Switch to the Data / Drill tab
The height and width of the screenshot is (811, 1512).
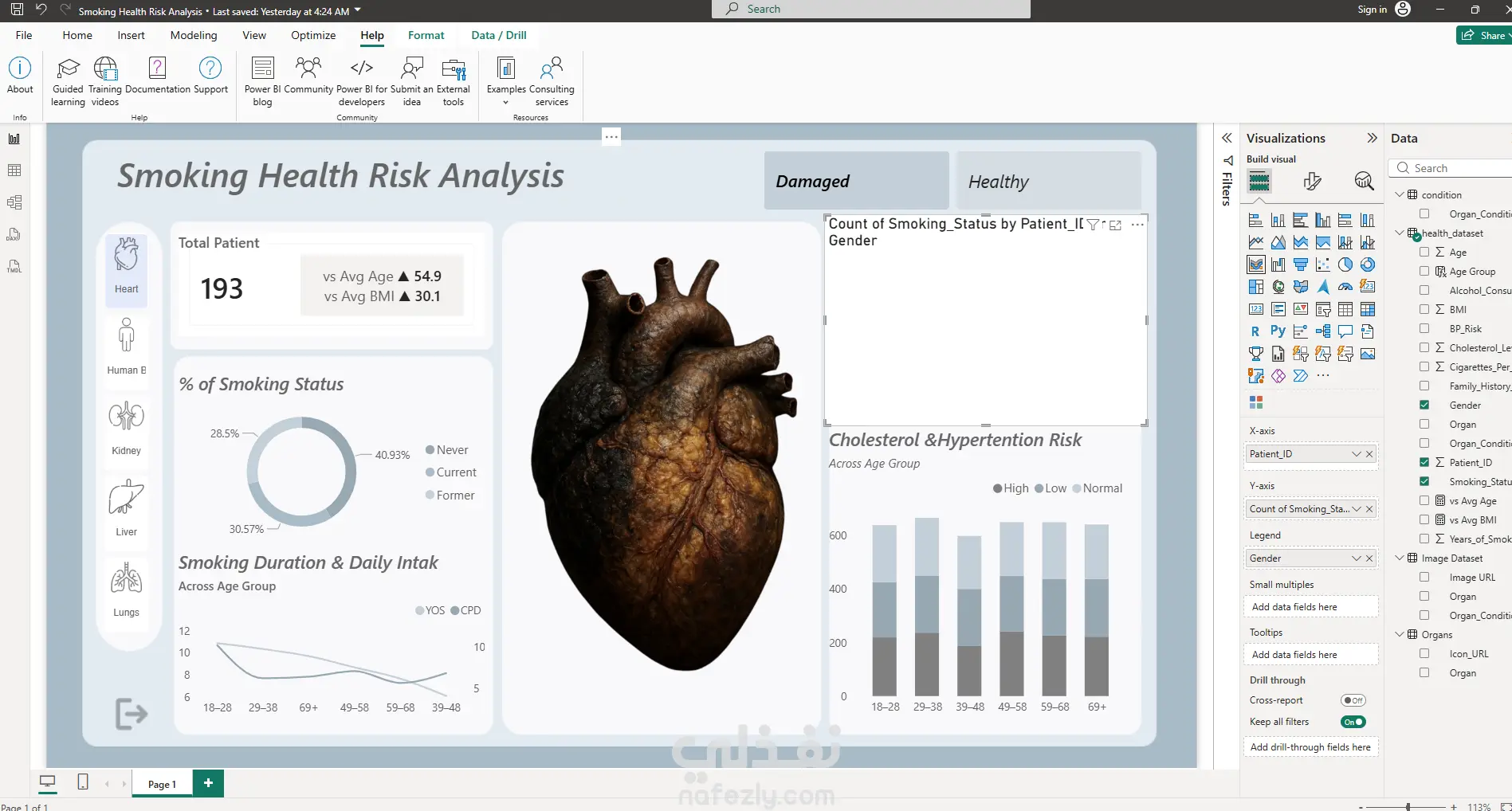(499, 35)
